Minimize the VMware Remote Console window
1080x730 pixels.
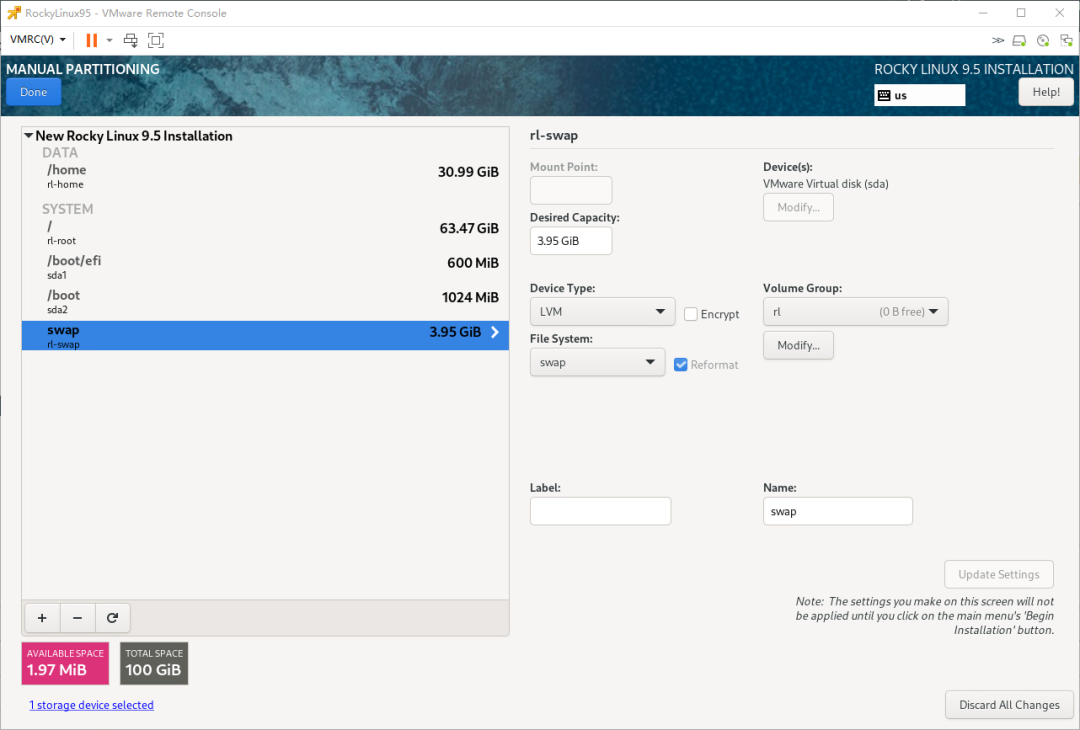point(983,13)
